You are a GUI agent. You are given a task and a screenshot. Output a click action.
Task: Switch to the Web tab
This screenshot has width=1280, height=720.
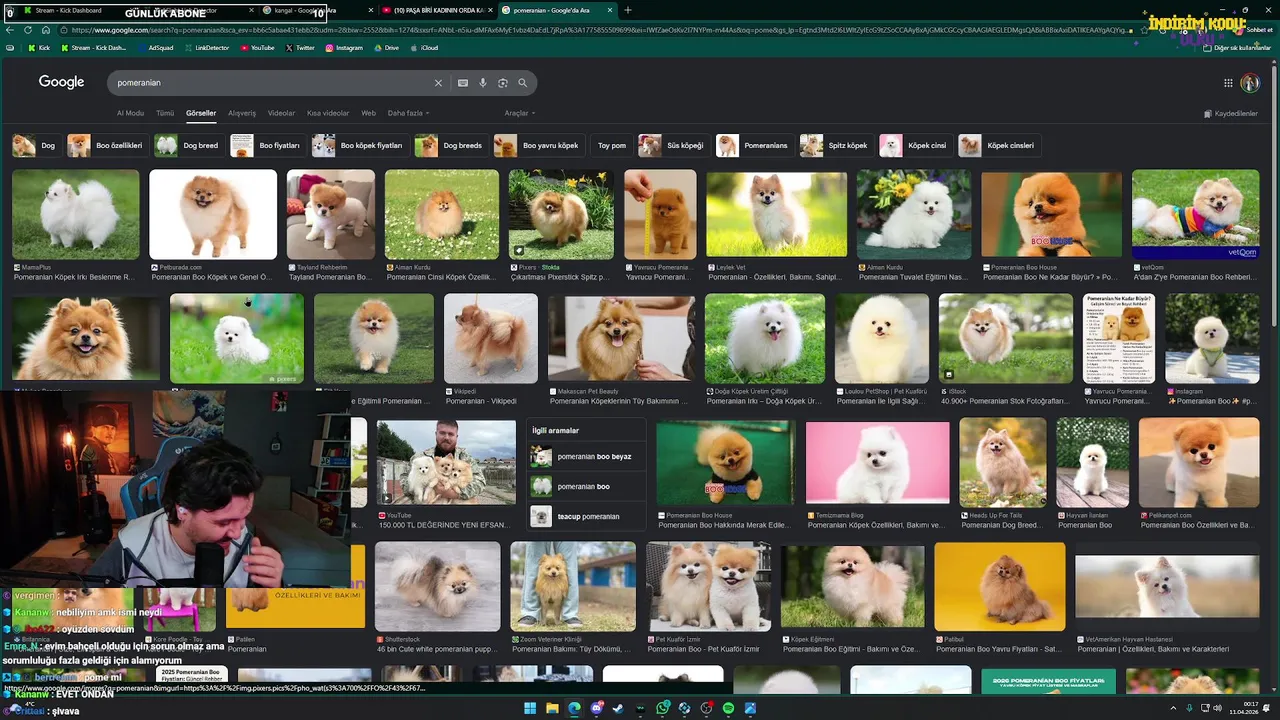(368, 113)
